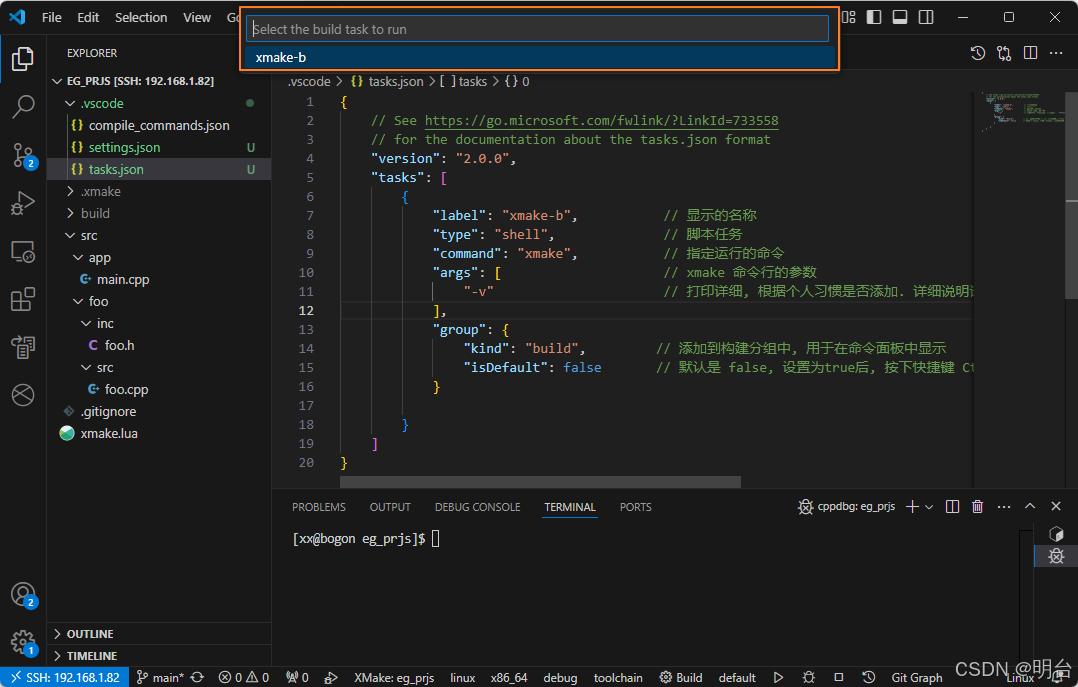
Task: Open the Edit menu
Action: (88, 17)
